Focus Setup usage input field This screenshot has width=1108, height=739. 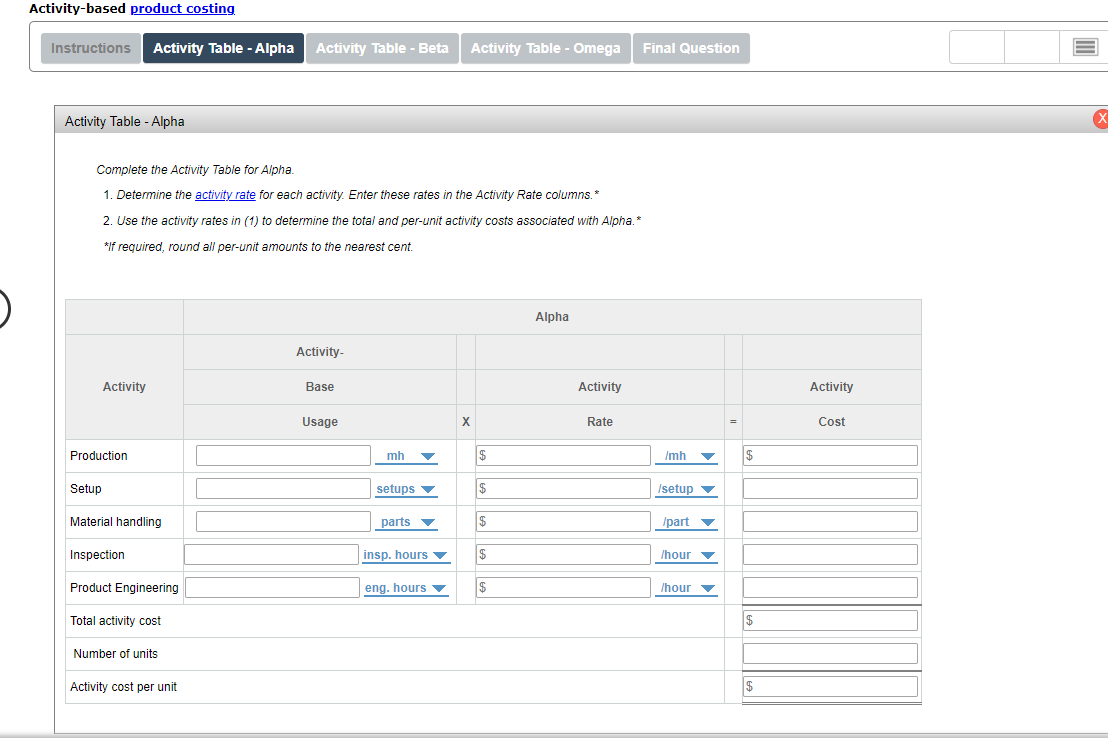point(283,489)
